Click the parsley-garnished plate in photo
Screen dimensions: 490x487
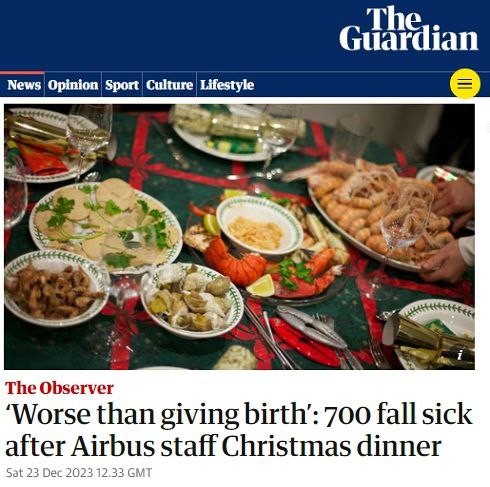click(105, 223)
